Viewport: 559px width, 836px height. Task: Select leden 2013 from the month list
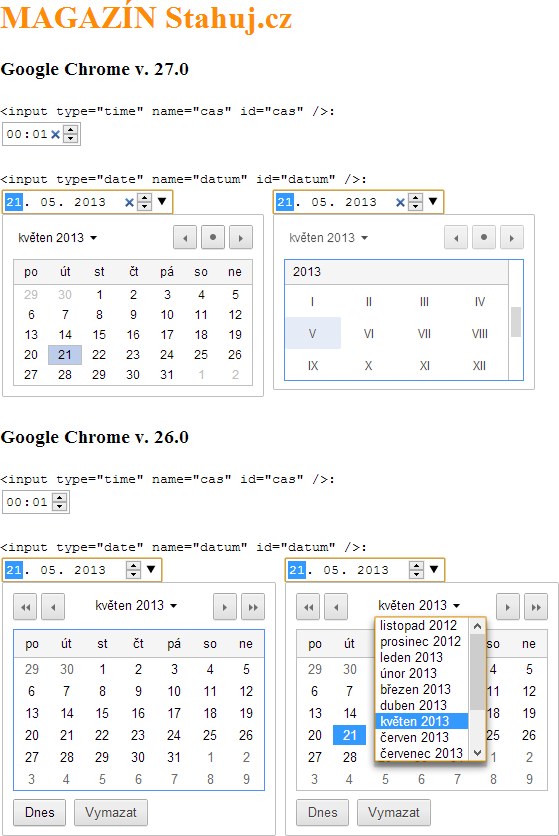coord(422,657)
